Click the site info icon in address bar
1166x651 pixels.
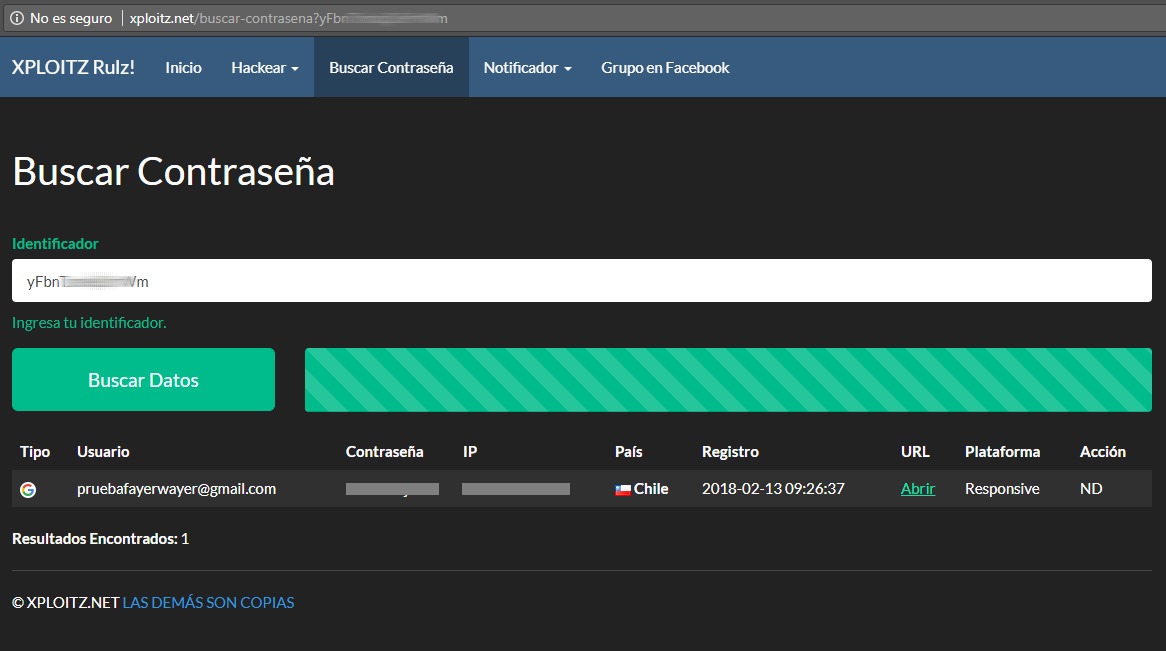[x=16, y=18]
